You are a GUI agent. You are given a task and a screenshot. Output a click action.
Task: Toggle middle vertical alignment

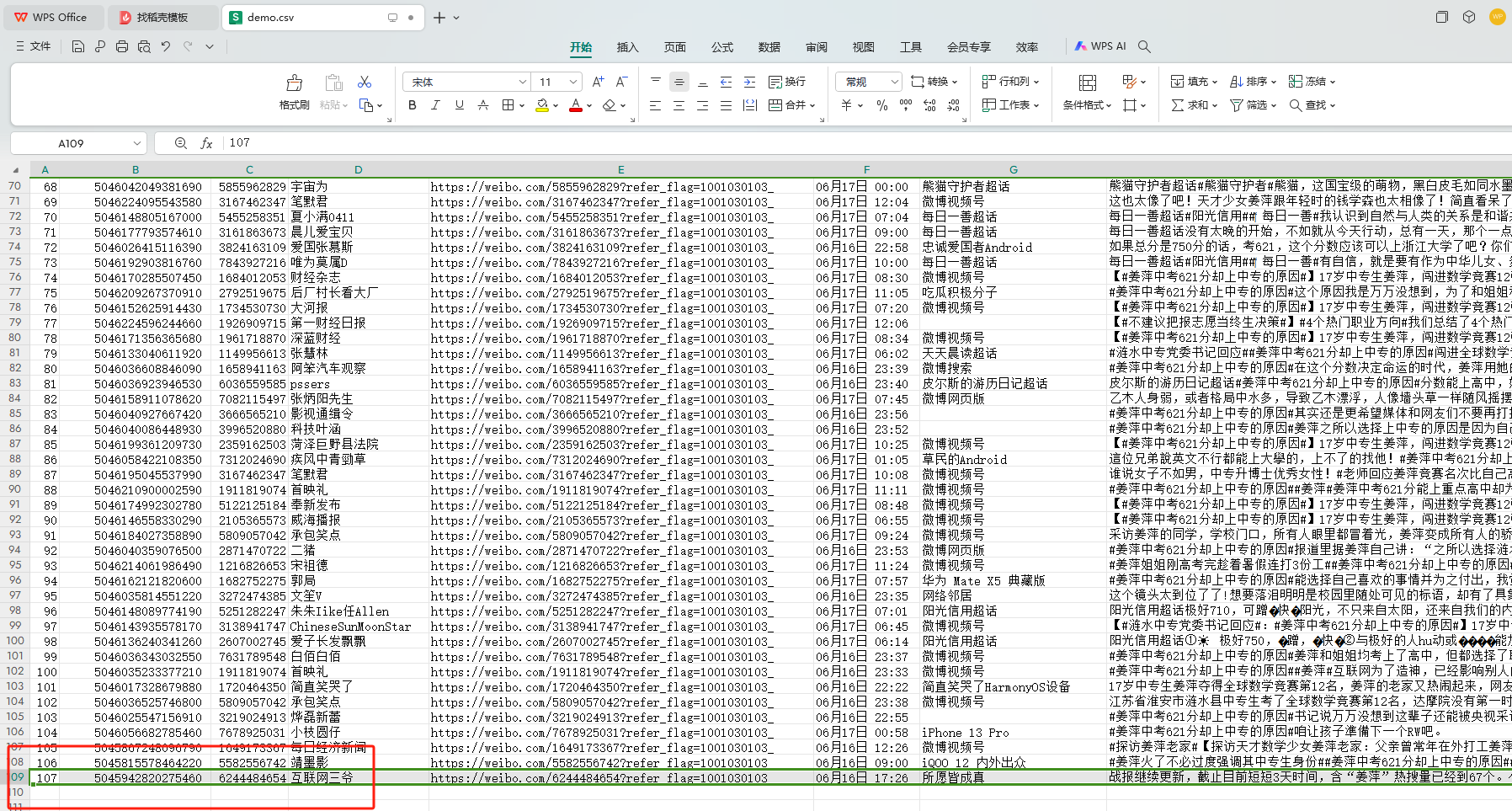pyautogui.click(x=679, y=82)
